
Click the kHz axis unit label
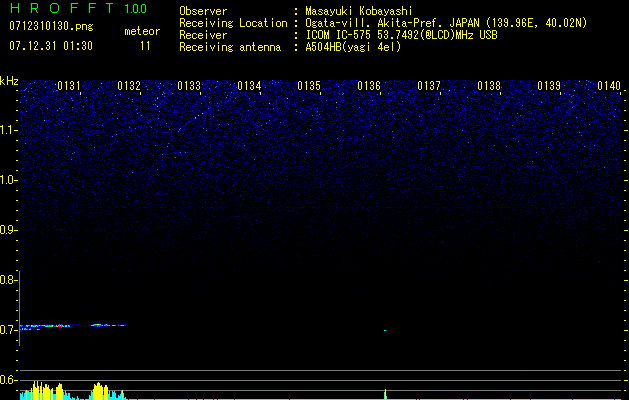(x=9, y=81)
